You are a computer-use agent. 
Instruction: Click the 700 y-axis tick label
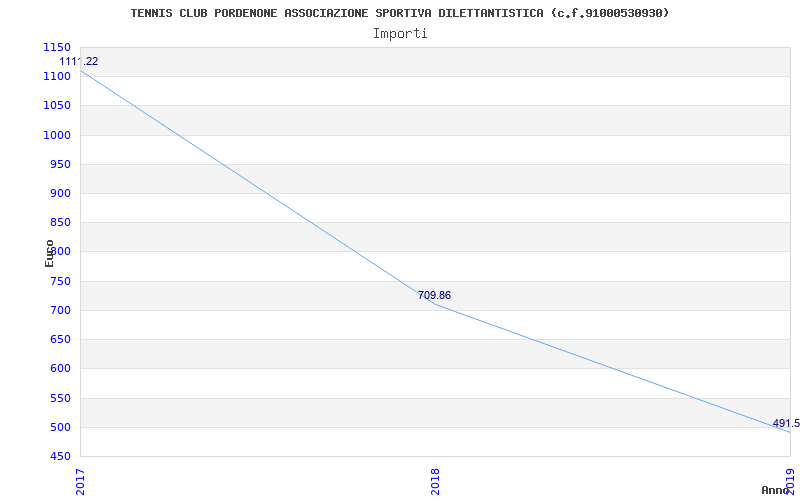point(60,310)
